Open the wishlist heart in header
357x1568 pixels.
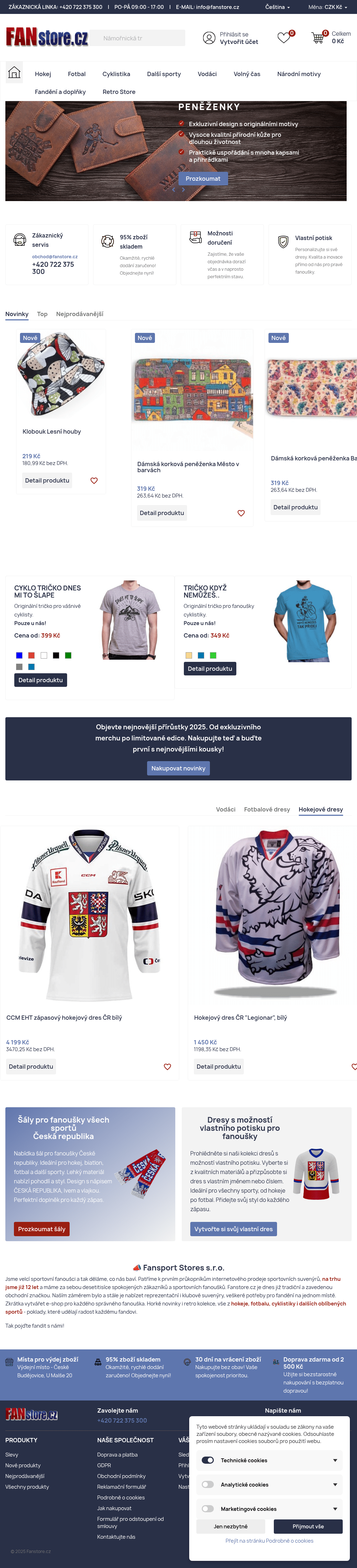pos(283,38)
